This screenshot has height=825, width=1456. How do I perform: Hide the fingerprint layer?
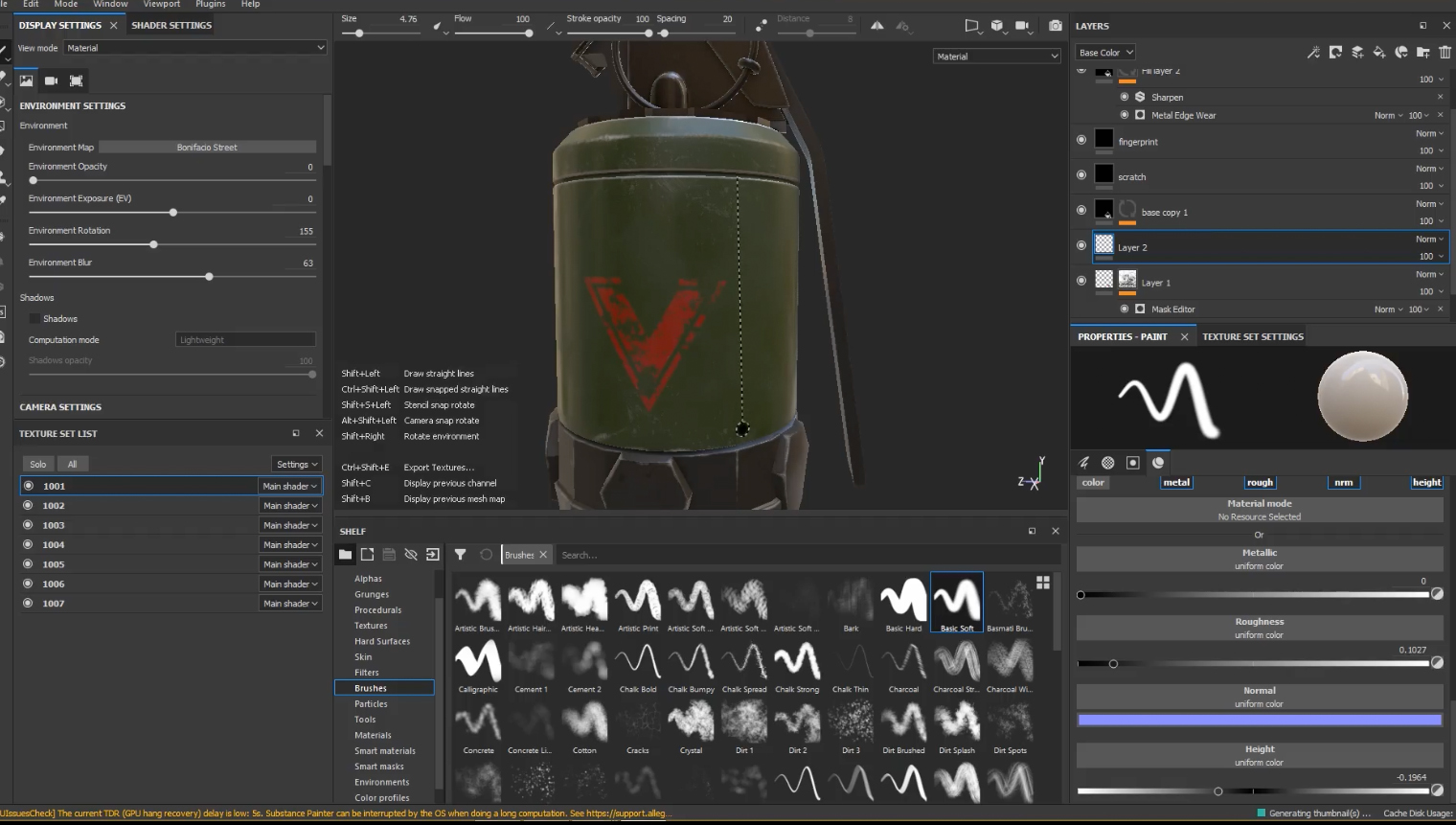tap(1081, 140)
